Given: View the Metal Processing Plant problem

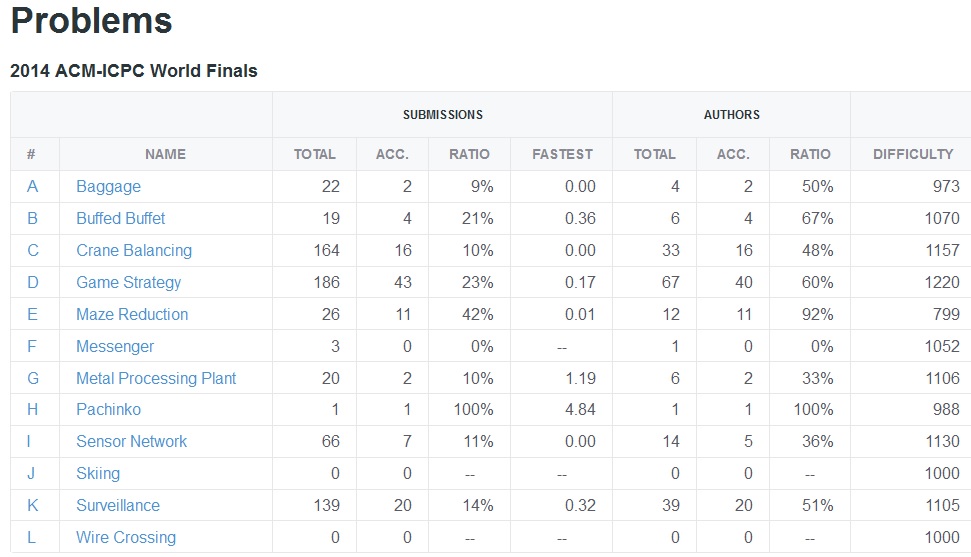Looking at the screenshot, I should point(156,378).
